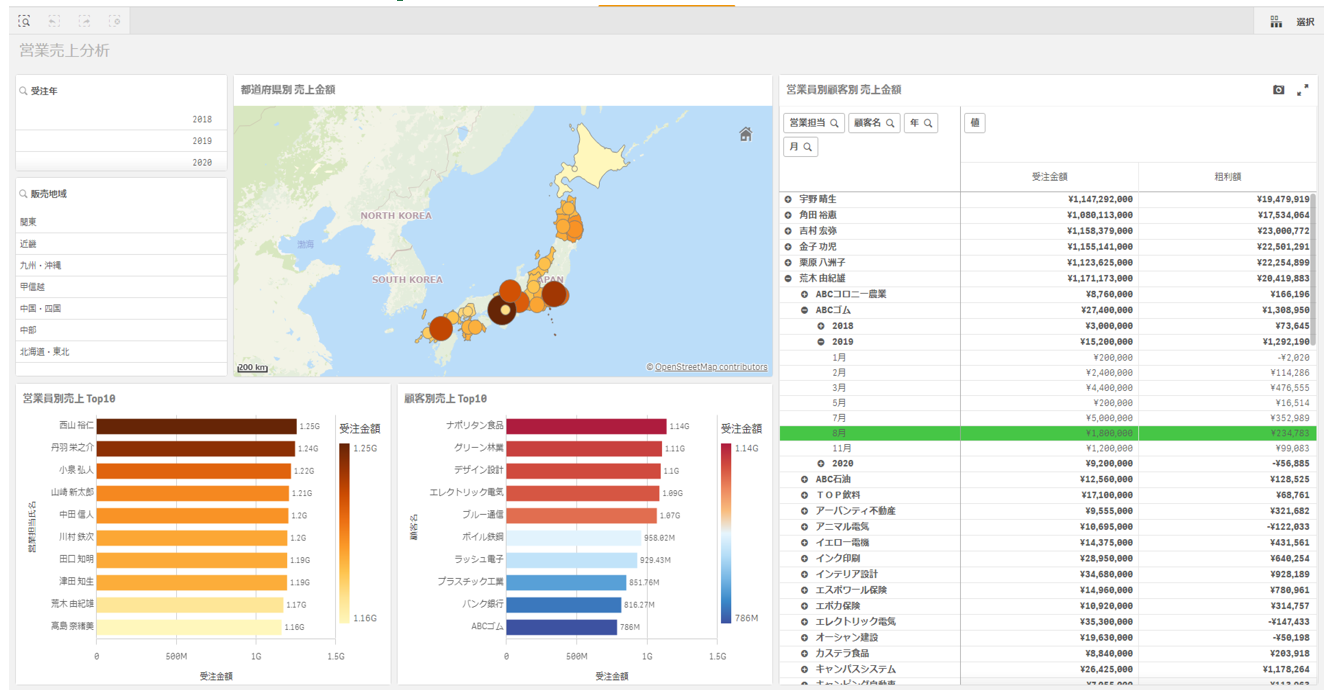
Task: Expand the 2020 row under ABCゴム
Action: pos(821,464)
